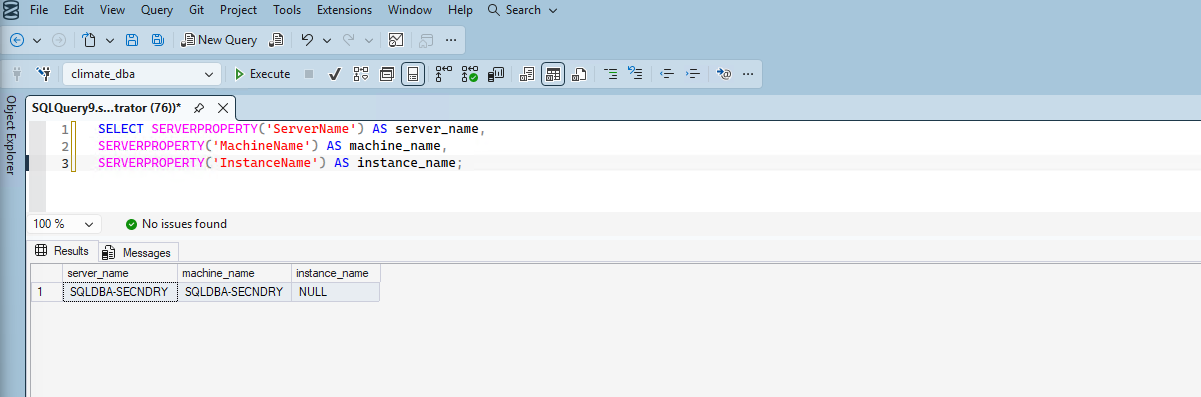1201x397 pixels.
Task: Close the SQLQuery9 query tab
Action: 223,107
